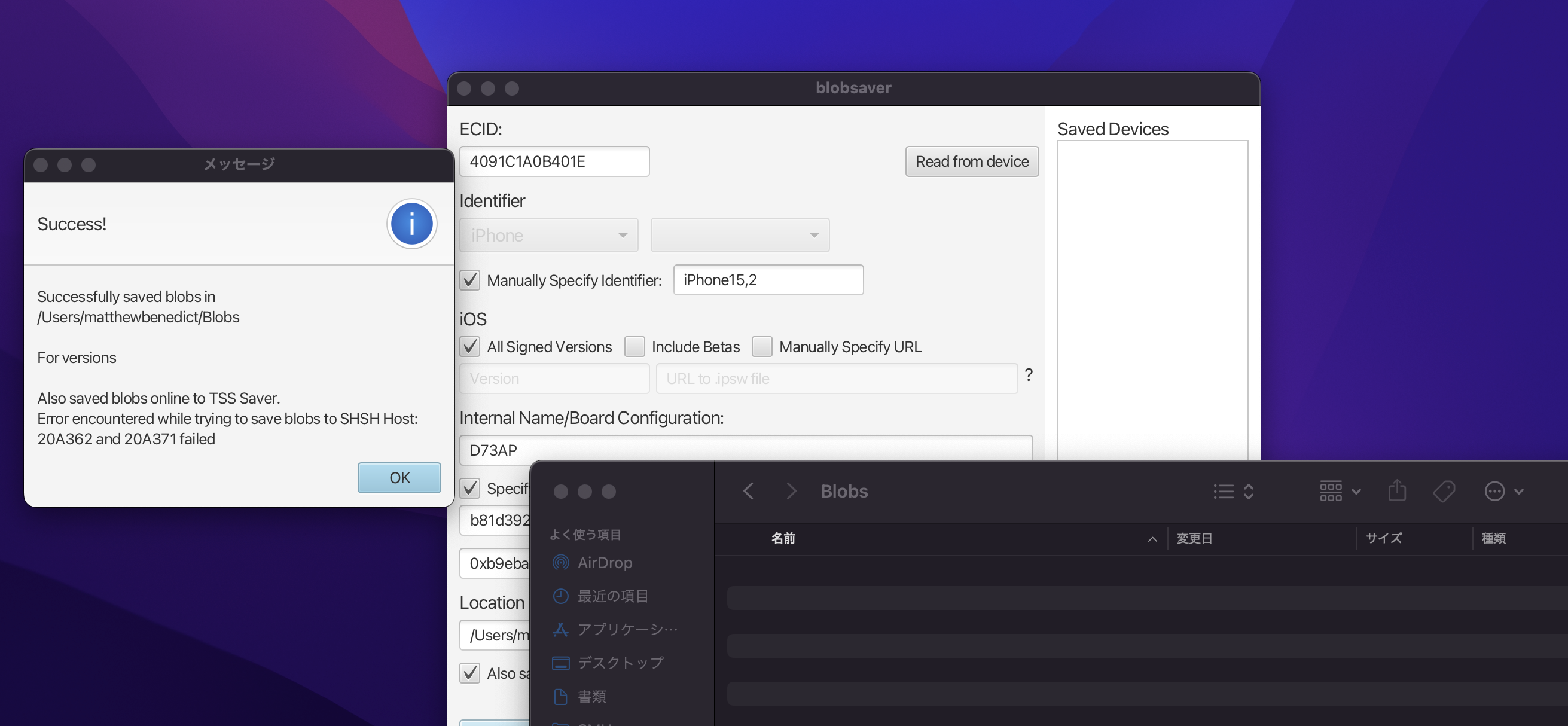Select AirDrop in the Finder sidebar
This screenshot has height=726, width=1568.
coord(605,562)
